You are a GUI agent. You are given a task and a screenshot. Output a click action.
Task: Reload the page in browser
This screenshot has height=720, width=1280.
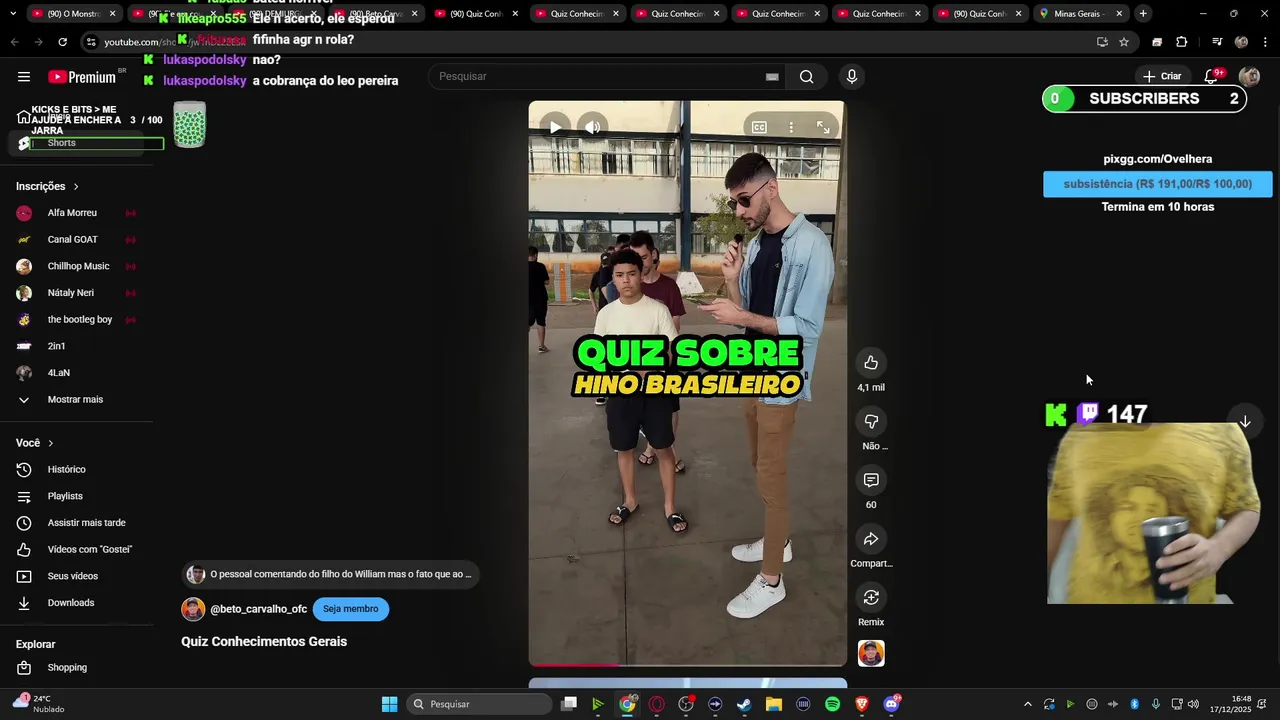point(62,42)
